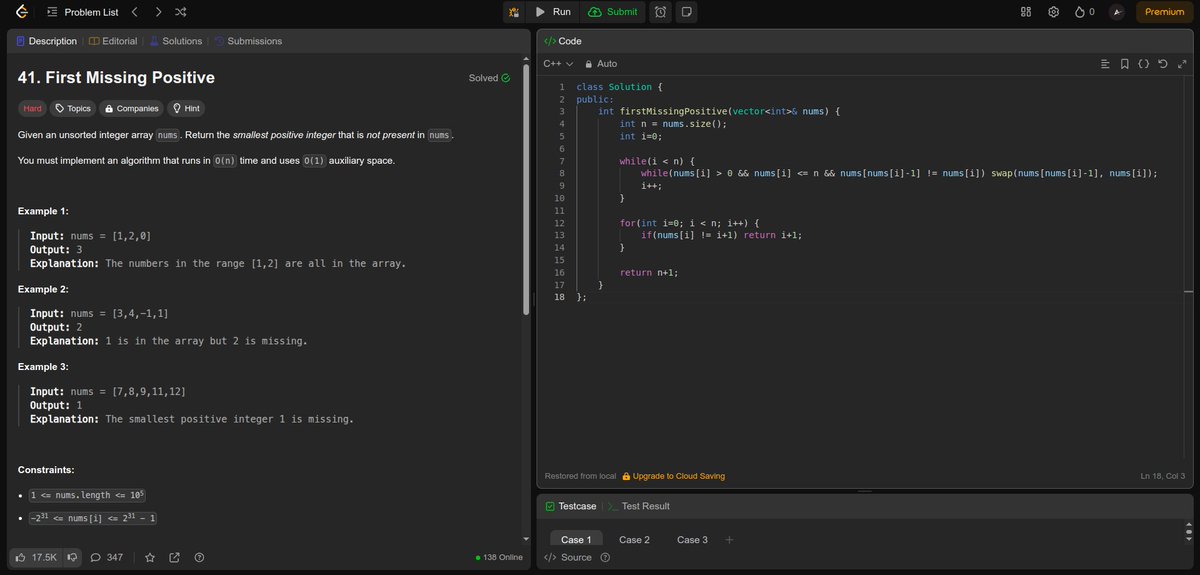Click the Source link

coord(568,557)
